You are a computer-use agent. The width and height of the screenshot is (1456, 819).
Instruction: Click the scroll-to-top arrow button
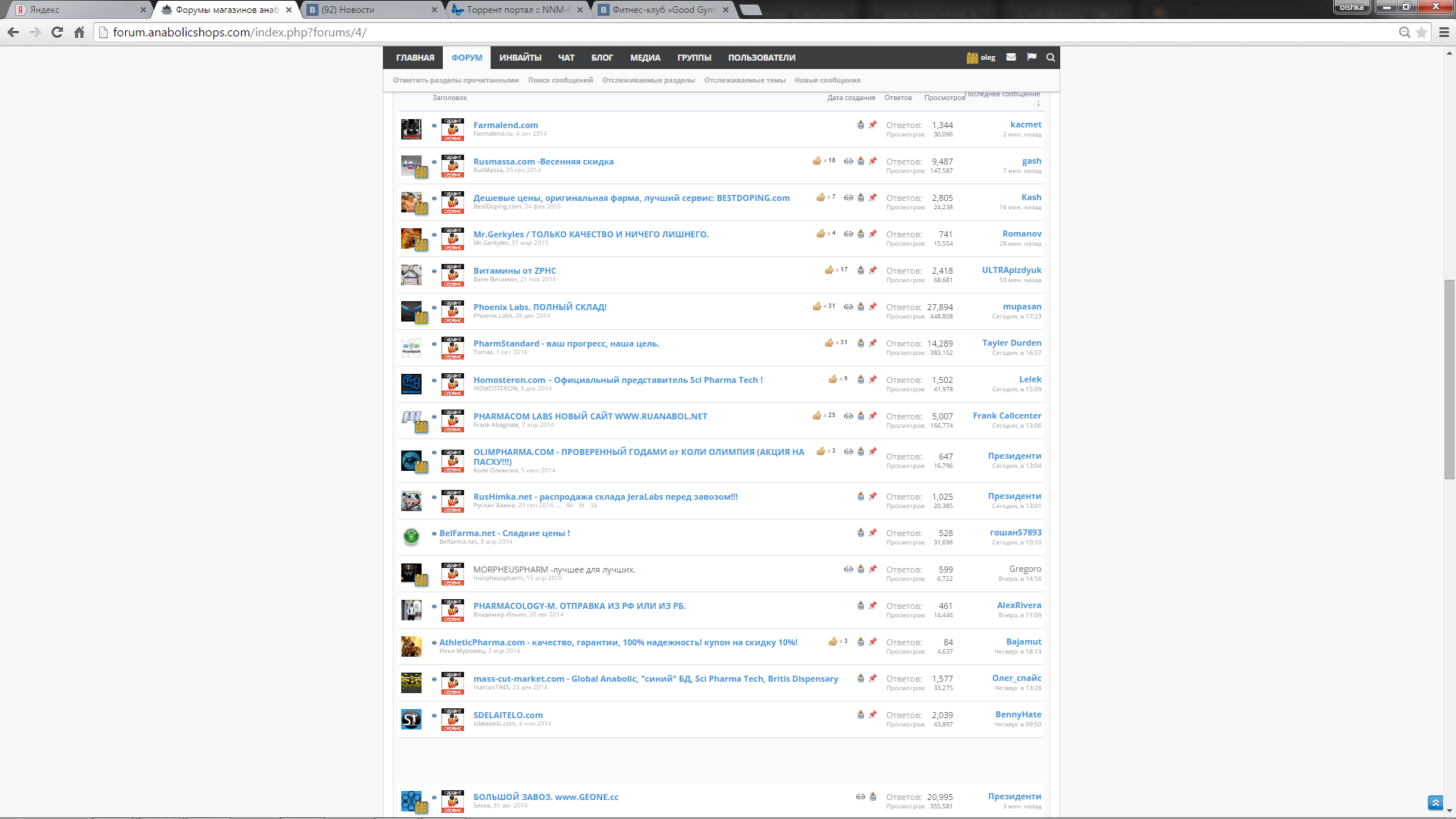click(1435, 802)
